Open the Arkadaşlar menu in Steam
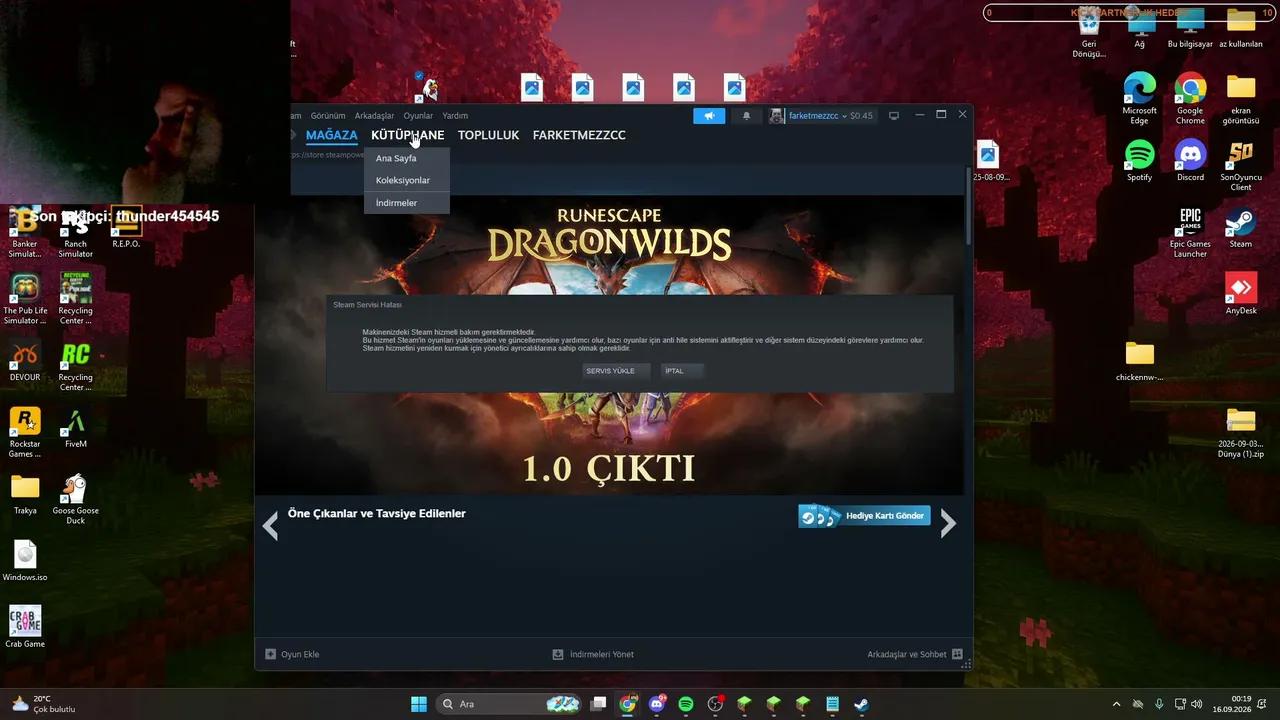The height and width of the screenshot is (720, 1280). pyautogui.click(x=374, y=116)
